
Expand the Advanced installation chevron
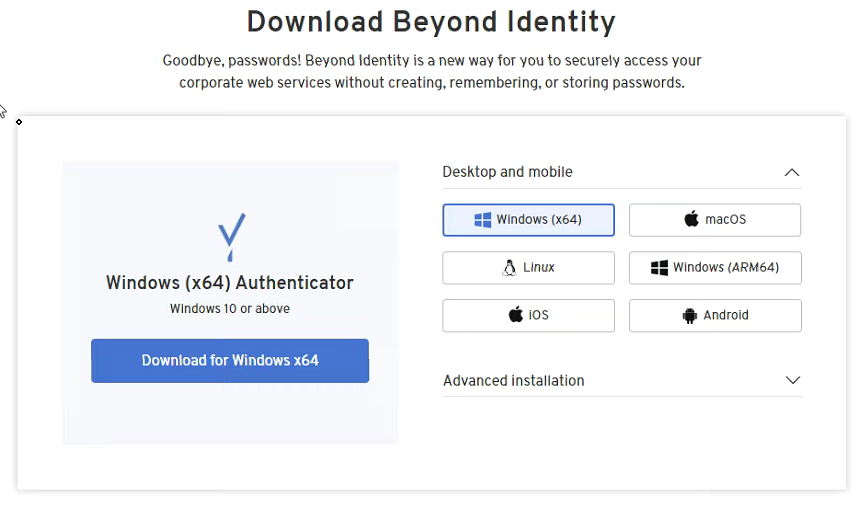(x=793, y=380)
